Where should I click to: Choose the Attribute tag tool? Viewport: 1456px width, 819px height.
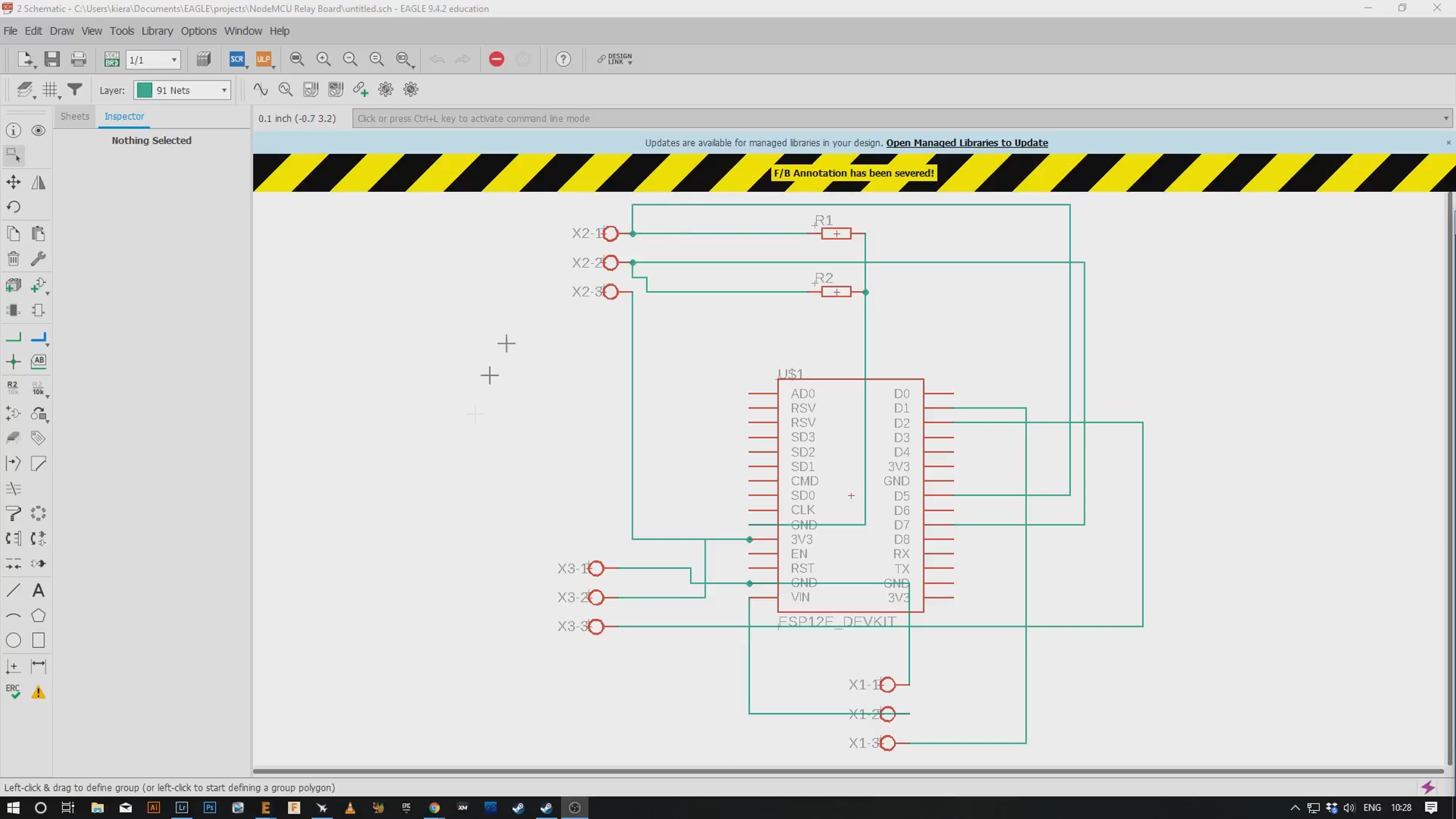pyautogui.click(x=38, y=438)
